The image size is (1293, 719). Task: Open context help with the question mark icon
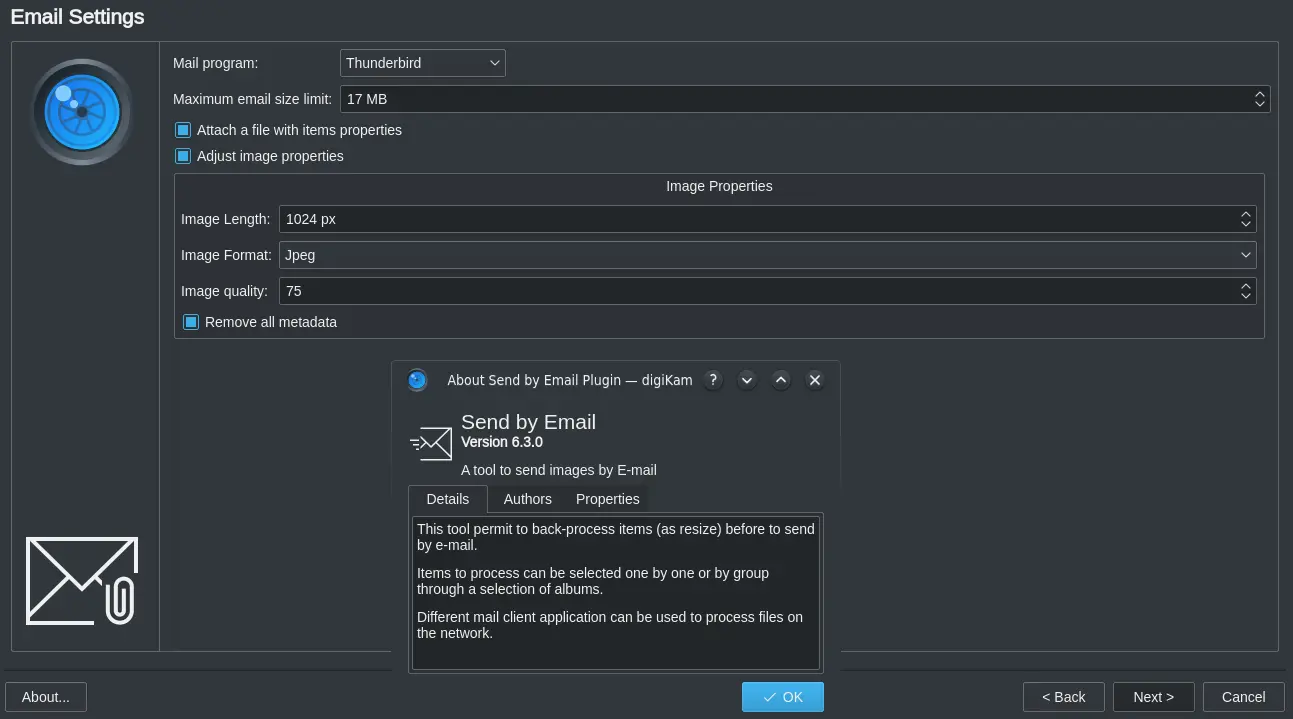712,380
